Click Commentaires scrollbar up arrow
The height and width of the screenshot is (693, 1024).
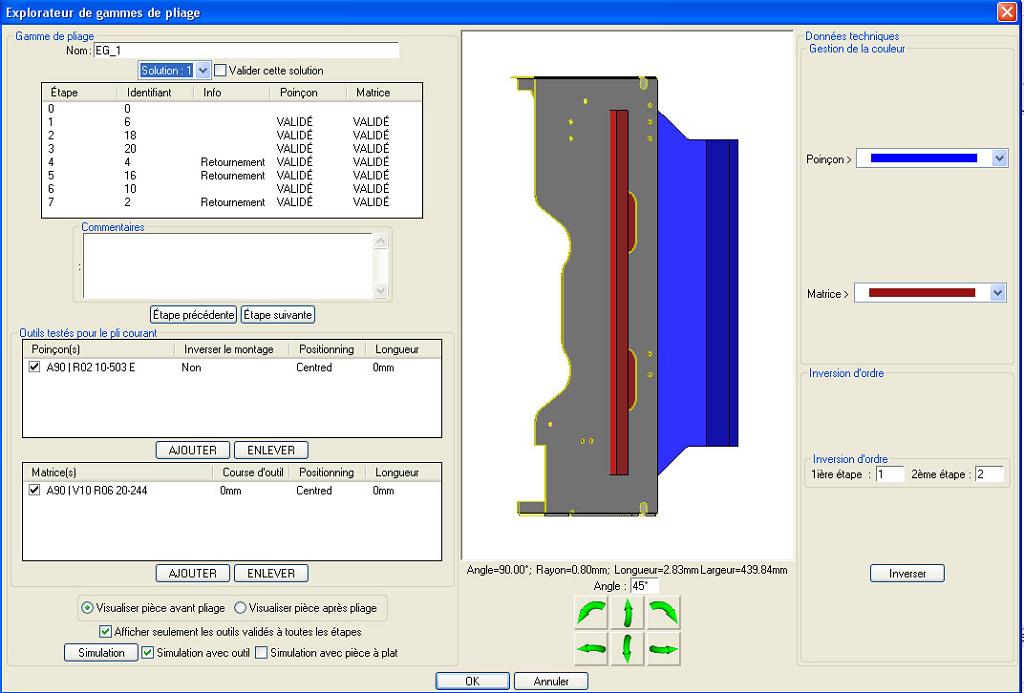381,241
